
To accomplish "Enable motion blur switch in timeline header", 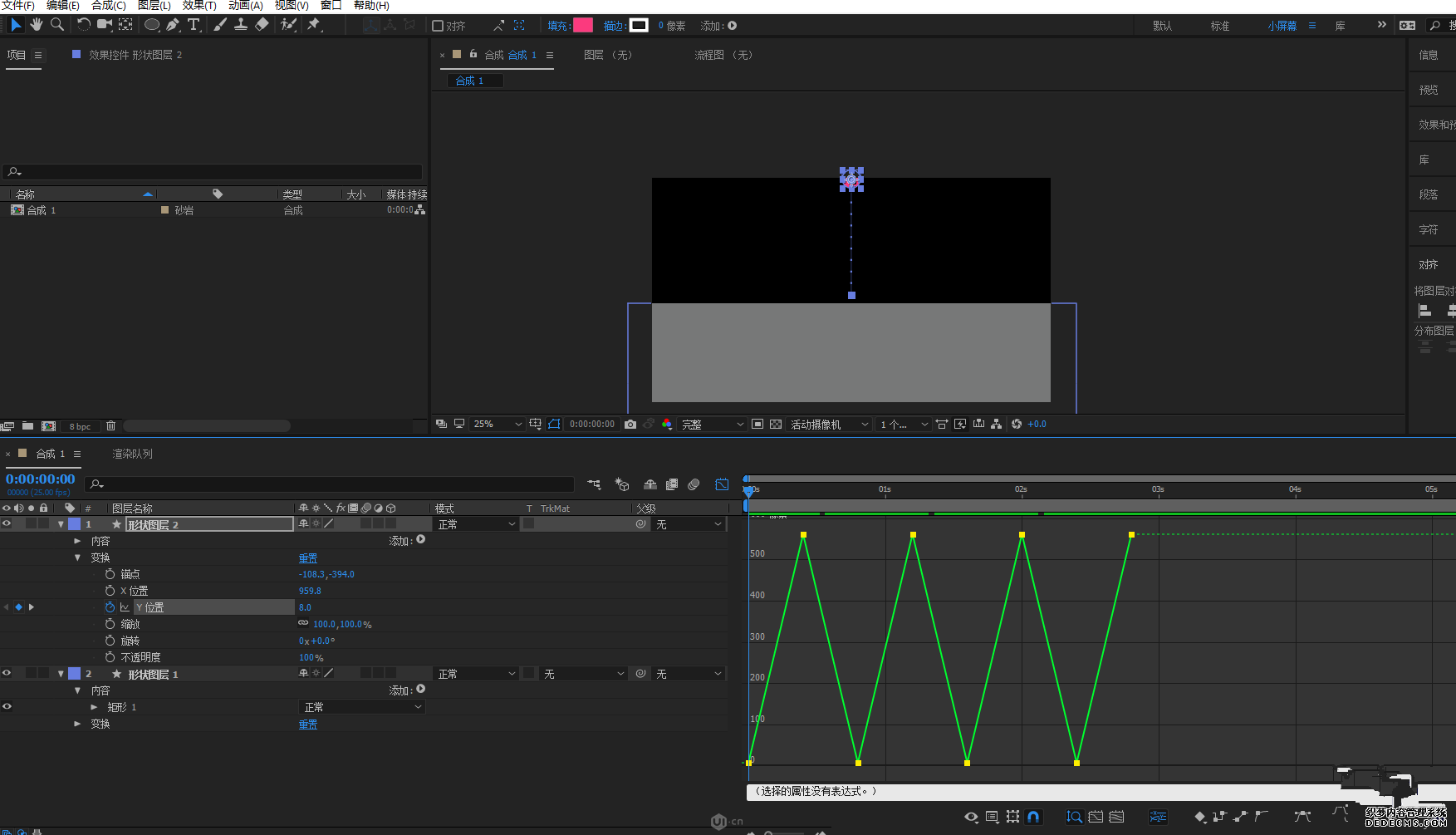I will (x=694, y=484).
